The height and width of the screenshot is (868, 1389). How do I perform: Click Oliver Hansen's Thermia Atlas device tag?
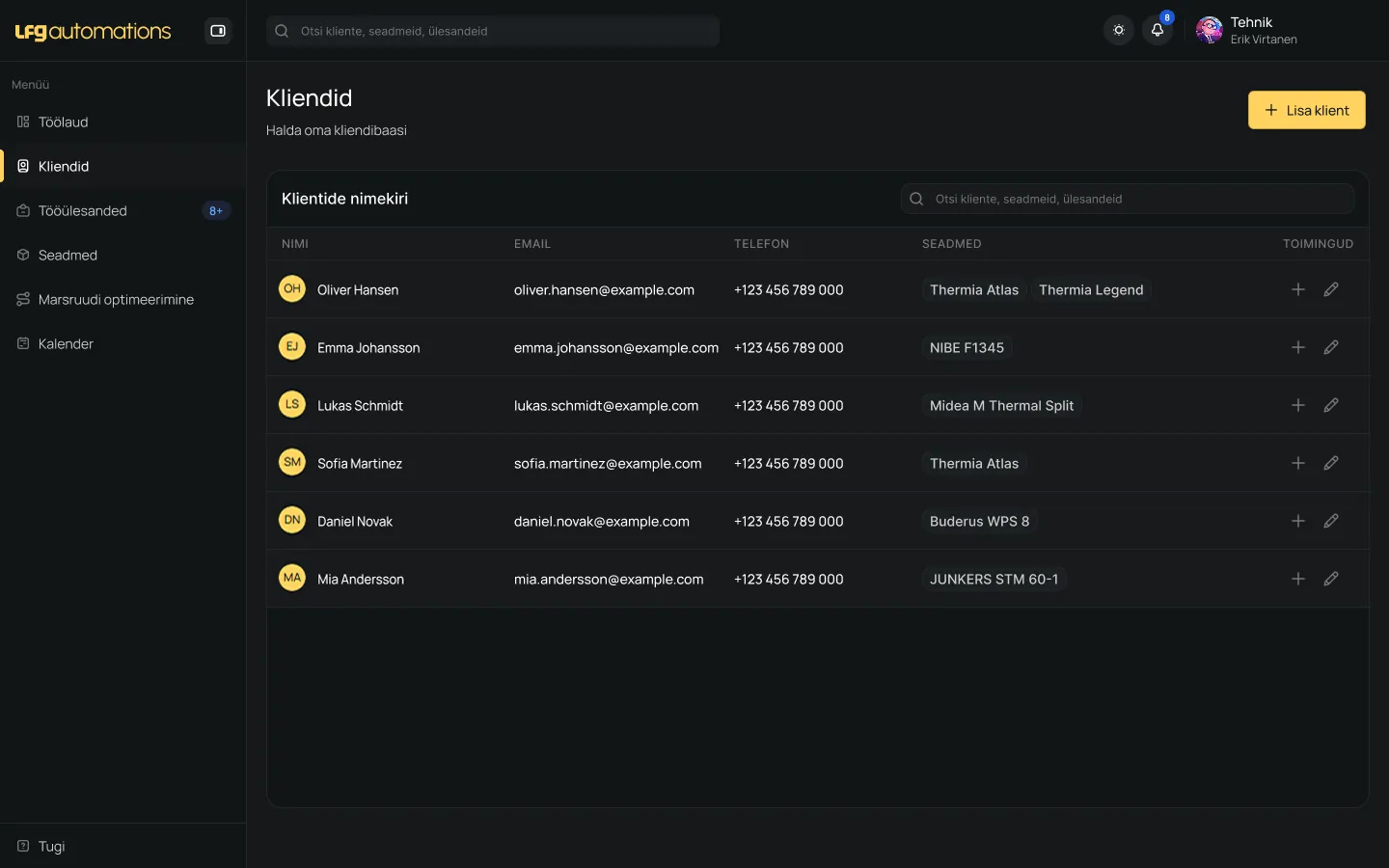974,290
